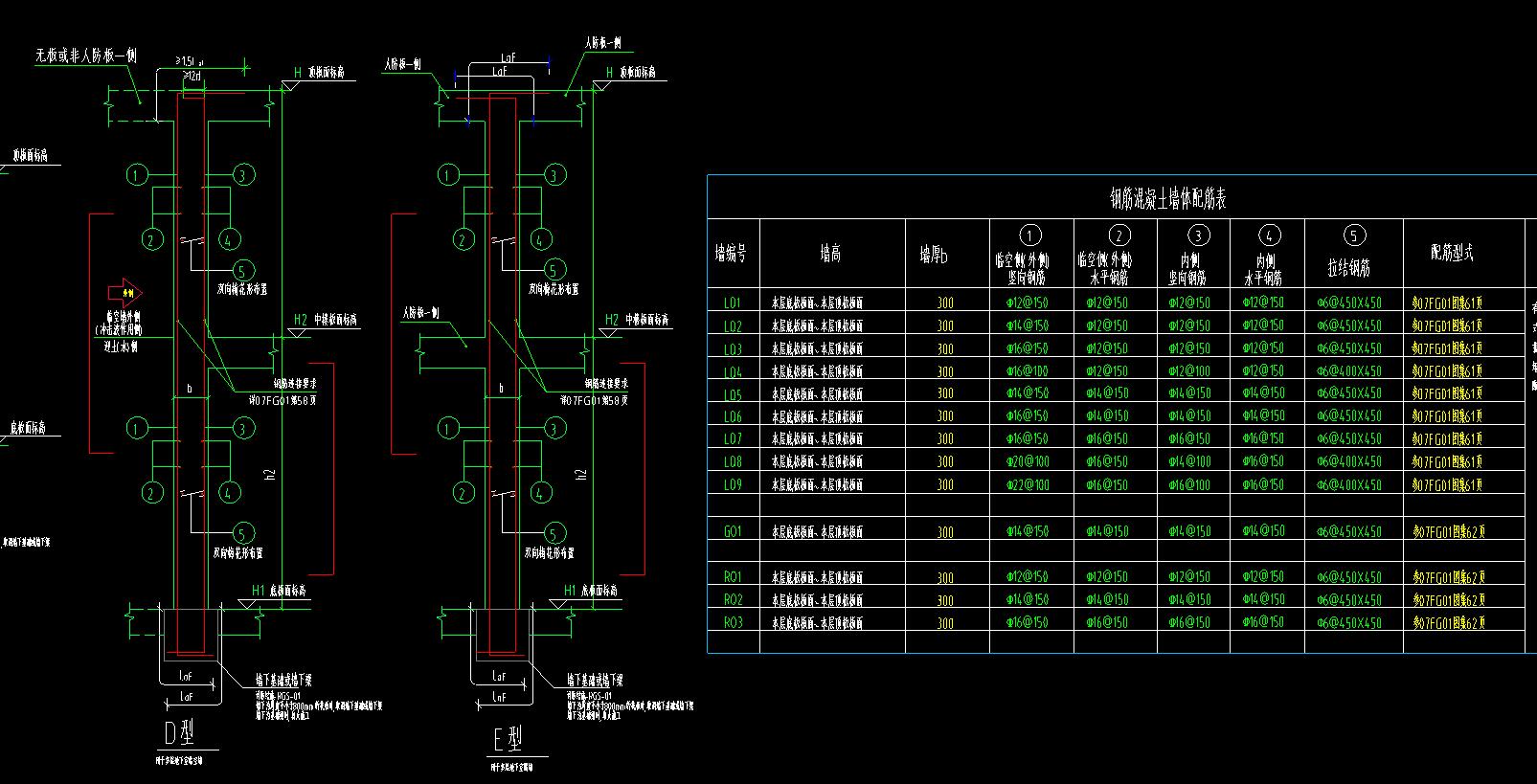Viewport: 1537px width, 784px height.
Task: Click the 拉结钢筋 column header
Action: tap(1348, 270)
